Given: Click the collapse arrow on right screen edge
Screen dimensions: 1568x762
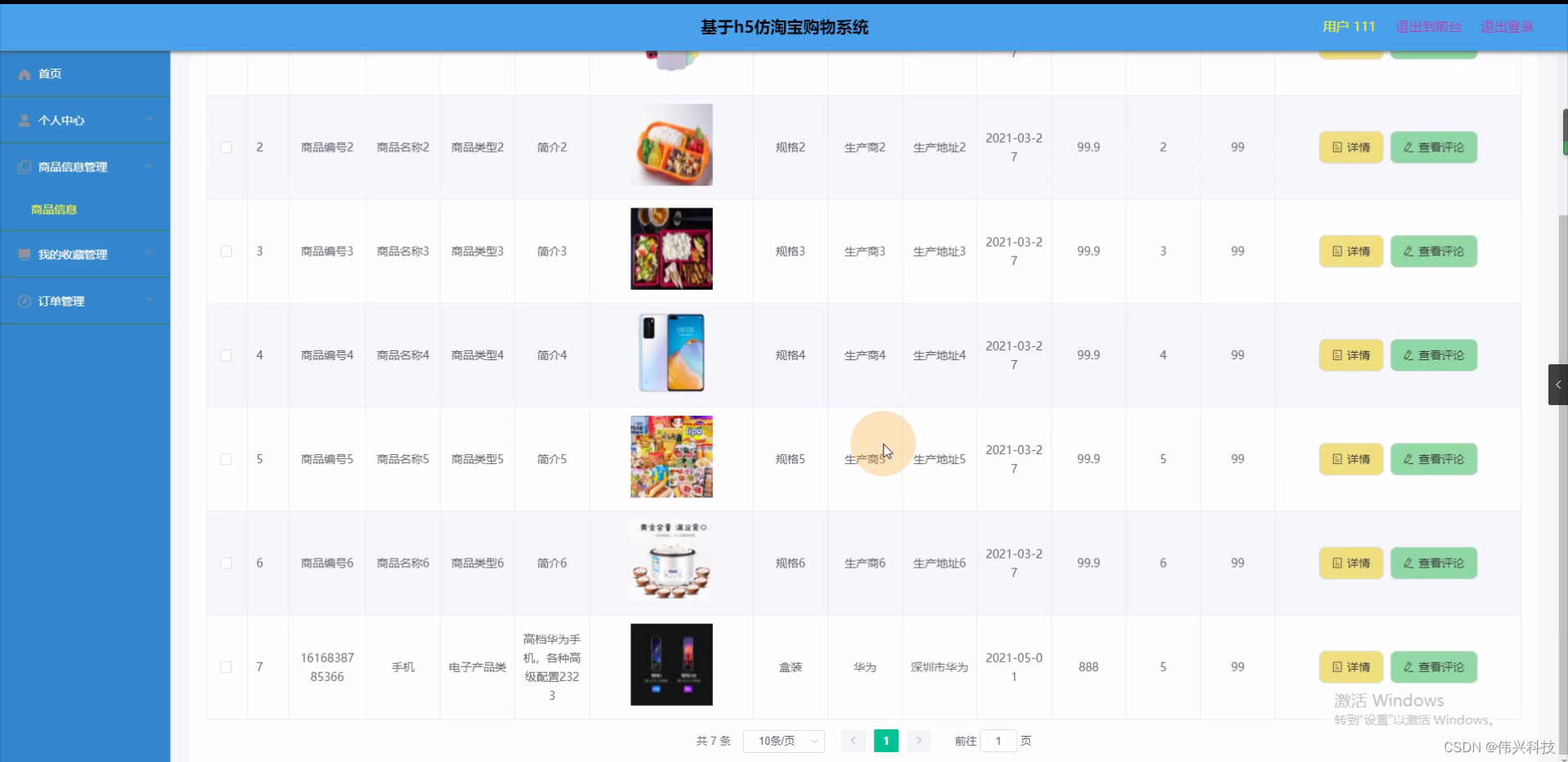Looking at the screenshot, I should click(x=1558, y=384).
